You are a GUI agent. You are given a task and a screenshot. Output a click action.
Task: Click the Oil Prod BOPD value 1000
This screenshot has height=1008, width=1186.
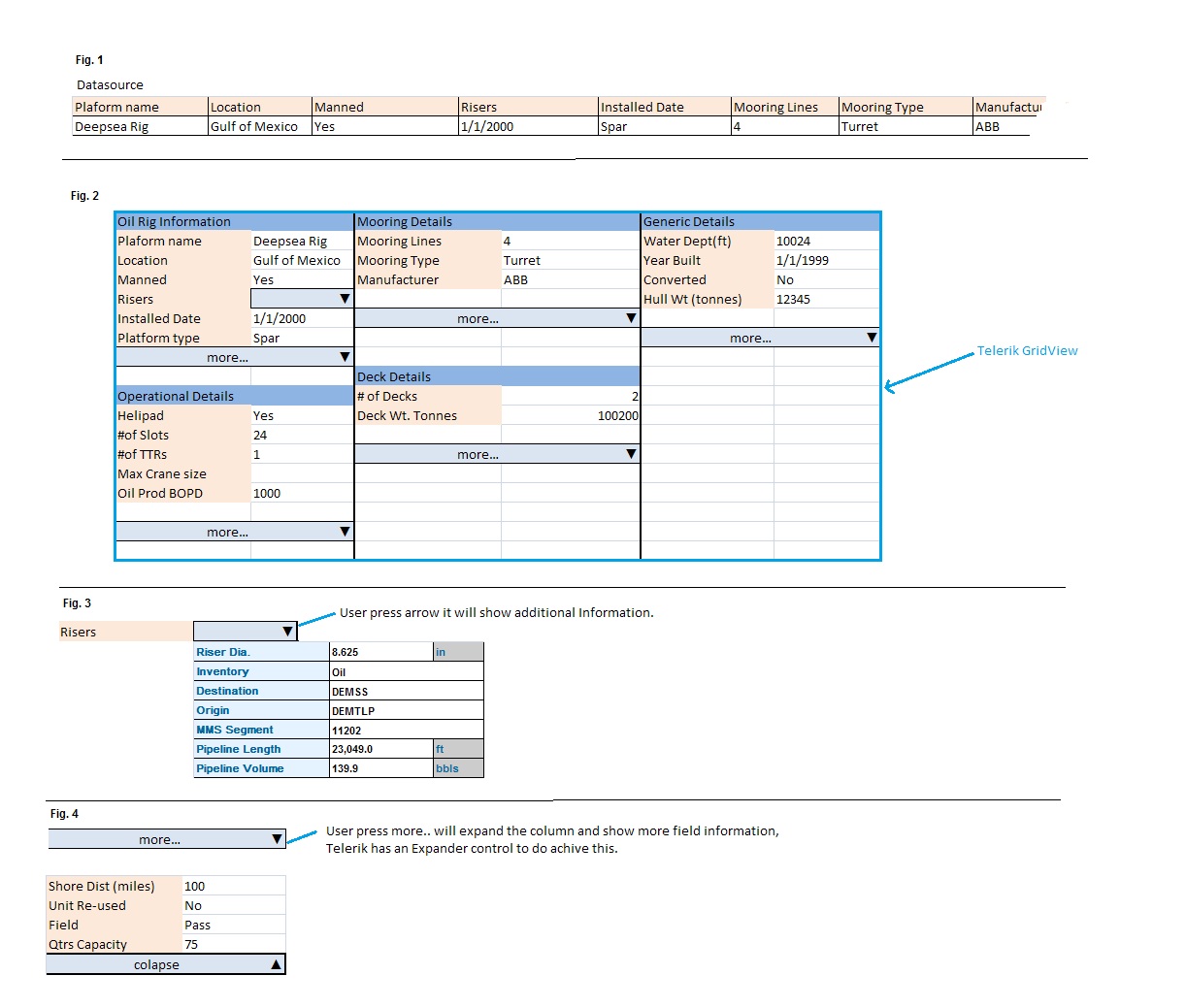(302, 493)
